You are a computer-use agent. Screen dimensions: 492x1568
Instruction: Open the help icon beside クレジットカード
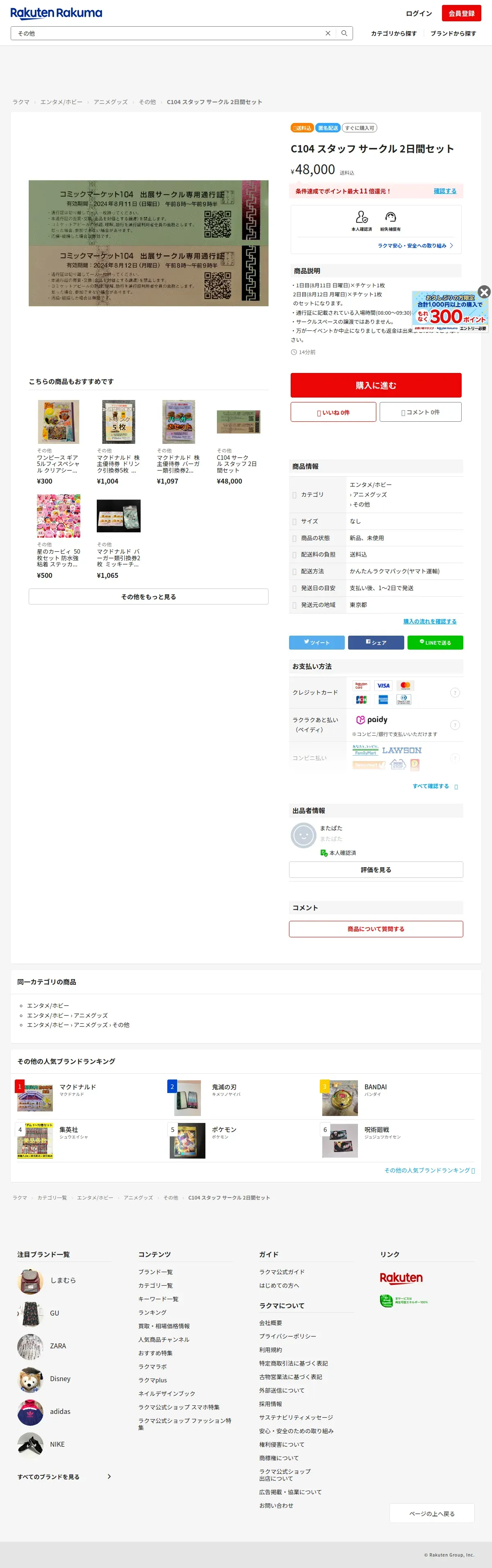point(454,693)
